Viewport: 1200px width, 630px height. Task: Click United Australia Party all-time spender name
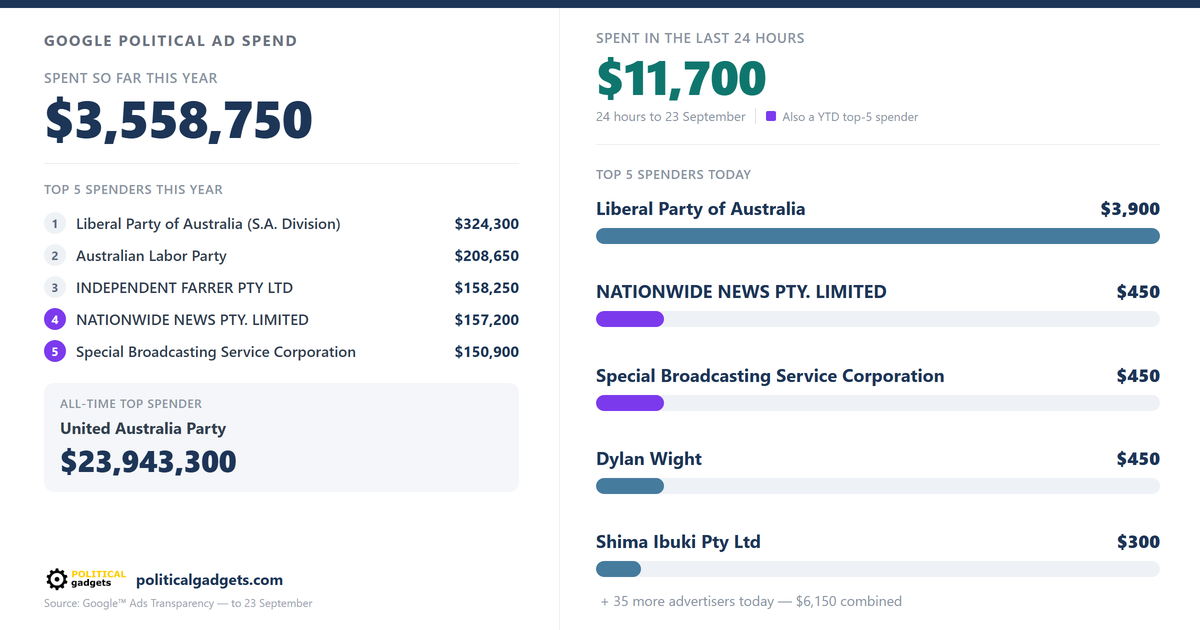(143, 428)
